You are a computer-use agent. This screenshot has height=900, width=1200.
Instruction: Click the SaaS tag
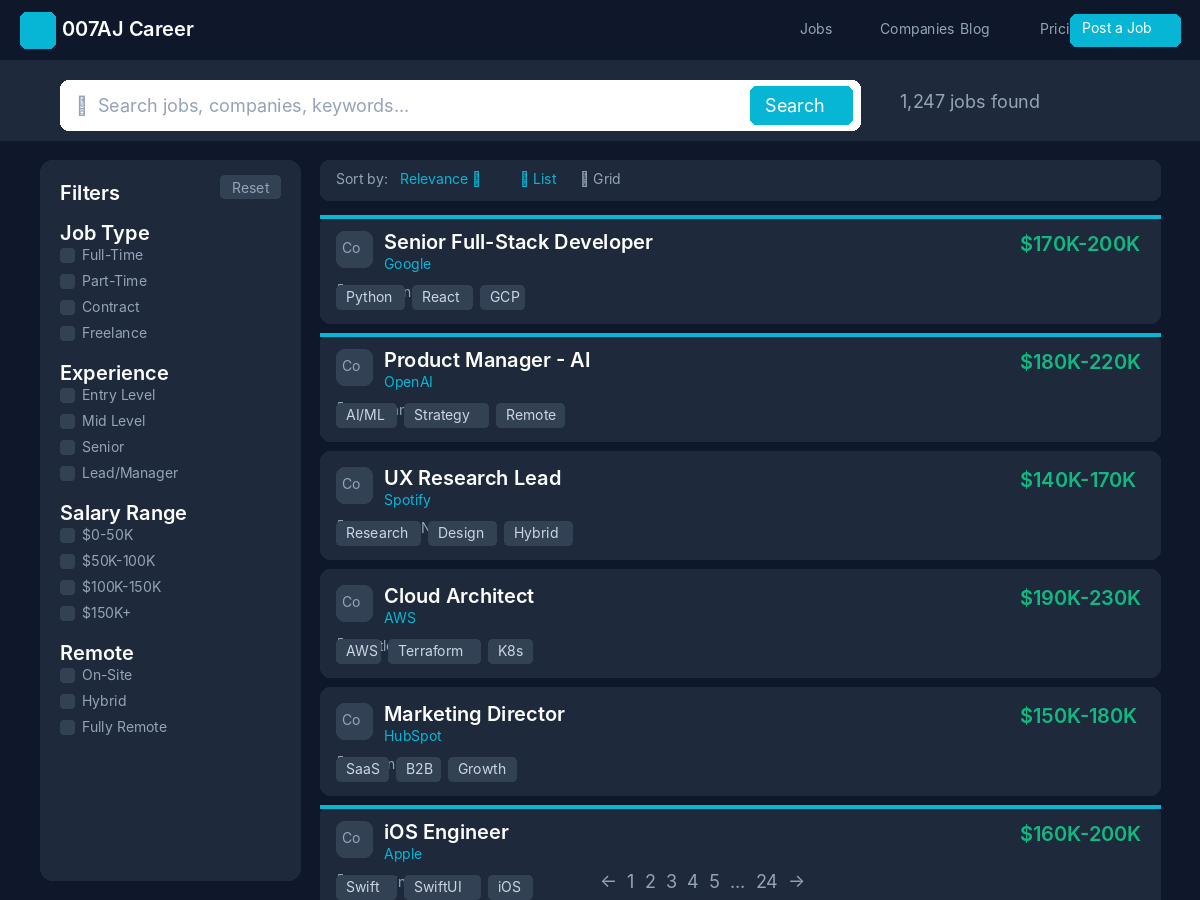pos(362,769)
